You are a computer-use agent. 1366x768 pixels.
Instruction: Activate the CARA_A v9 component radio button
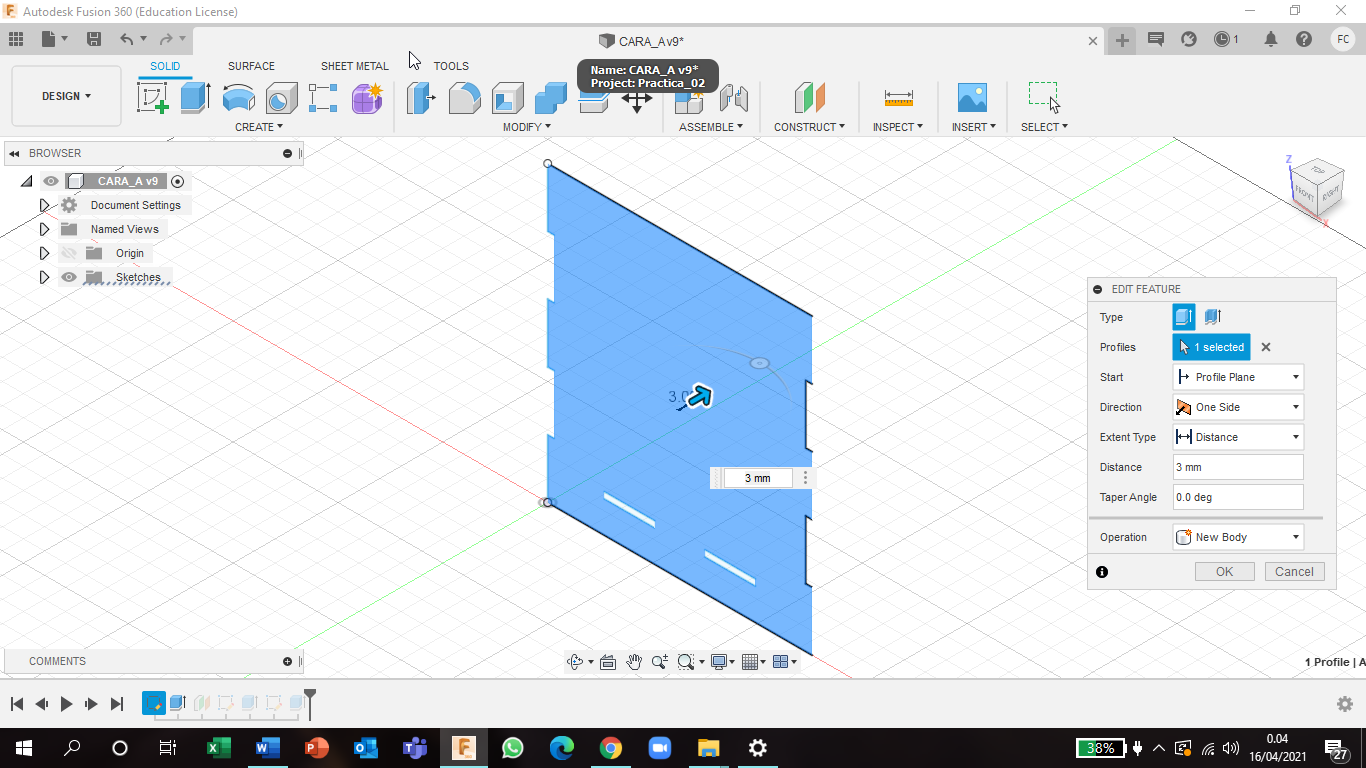[177, 181]
